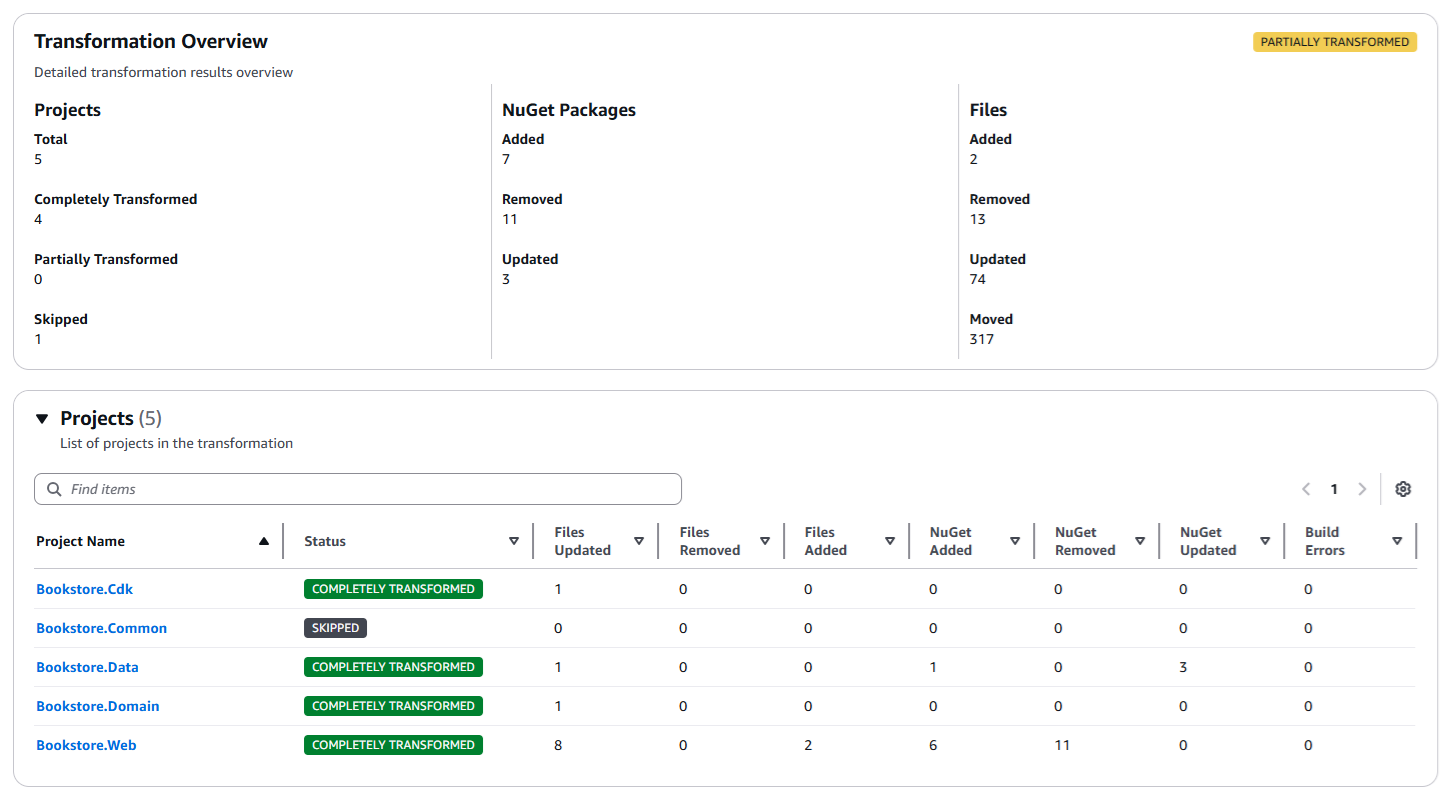Open the NuGet Removed column filter dropdown
Viewport: 1449px width, 799px height.
point(1139,540)
